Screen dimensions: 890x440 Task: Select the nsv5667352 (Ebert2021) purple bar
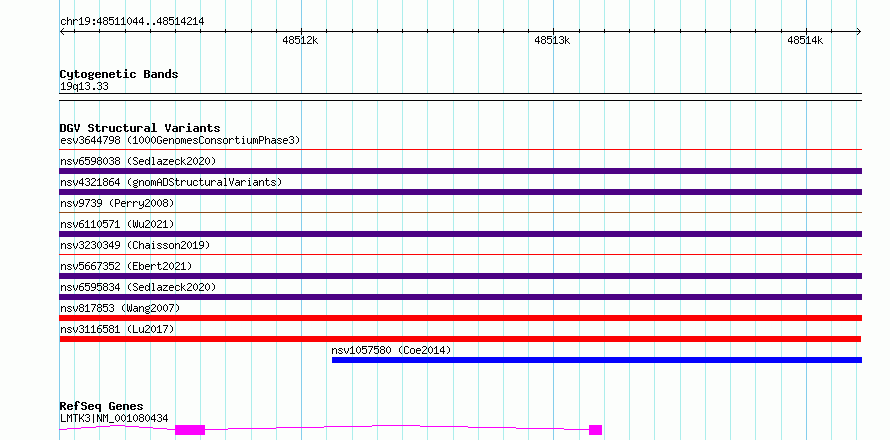(461, 276)
